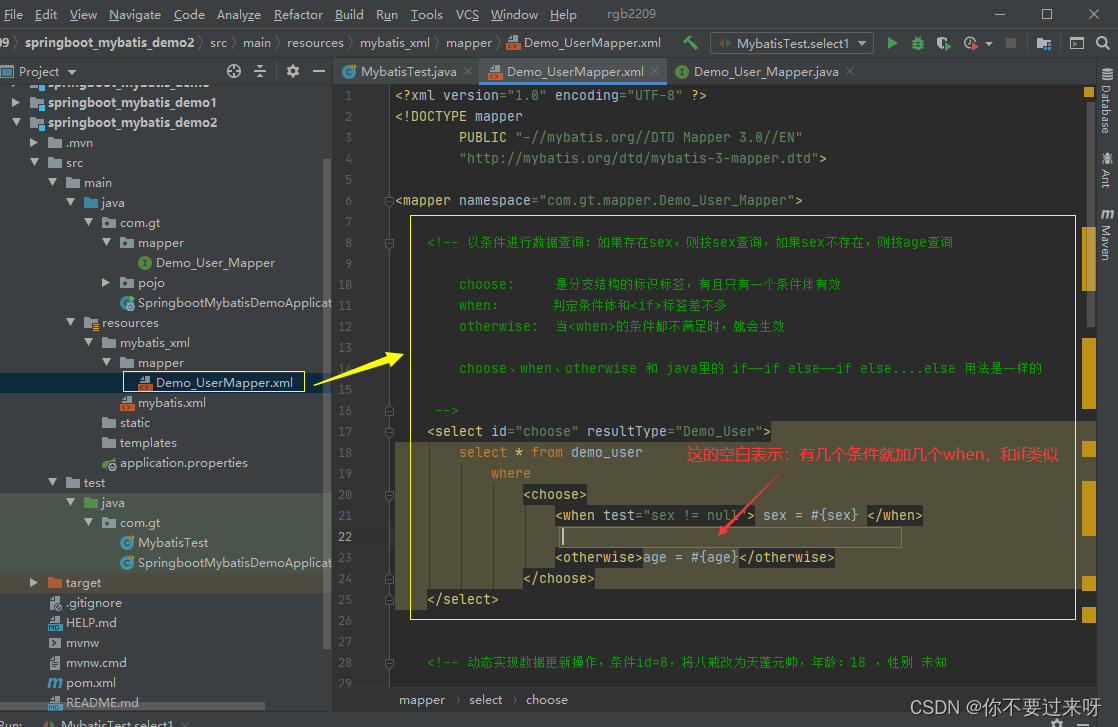1118x727 pixels.
Task: Start debugging with the bug icon
Action: (x=917, y=43)
